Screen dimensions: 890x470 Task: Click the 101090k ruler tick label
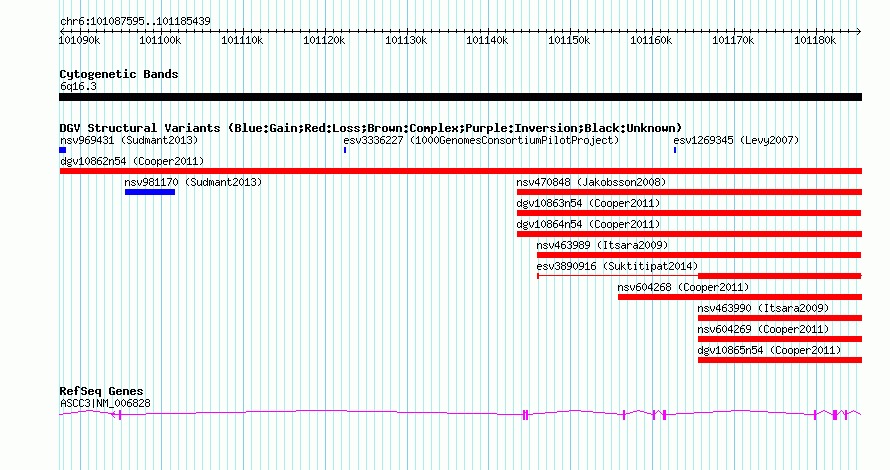tap(79, 40)
